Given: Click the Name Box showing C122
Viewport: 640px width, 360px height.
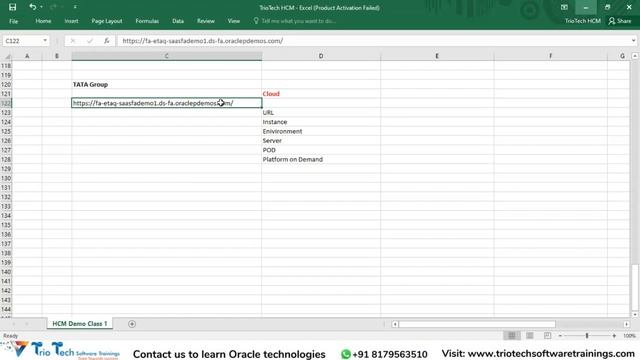Looking at the screenshot, I should pyautogui.click(x=22, y=41).
